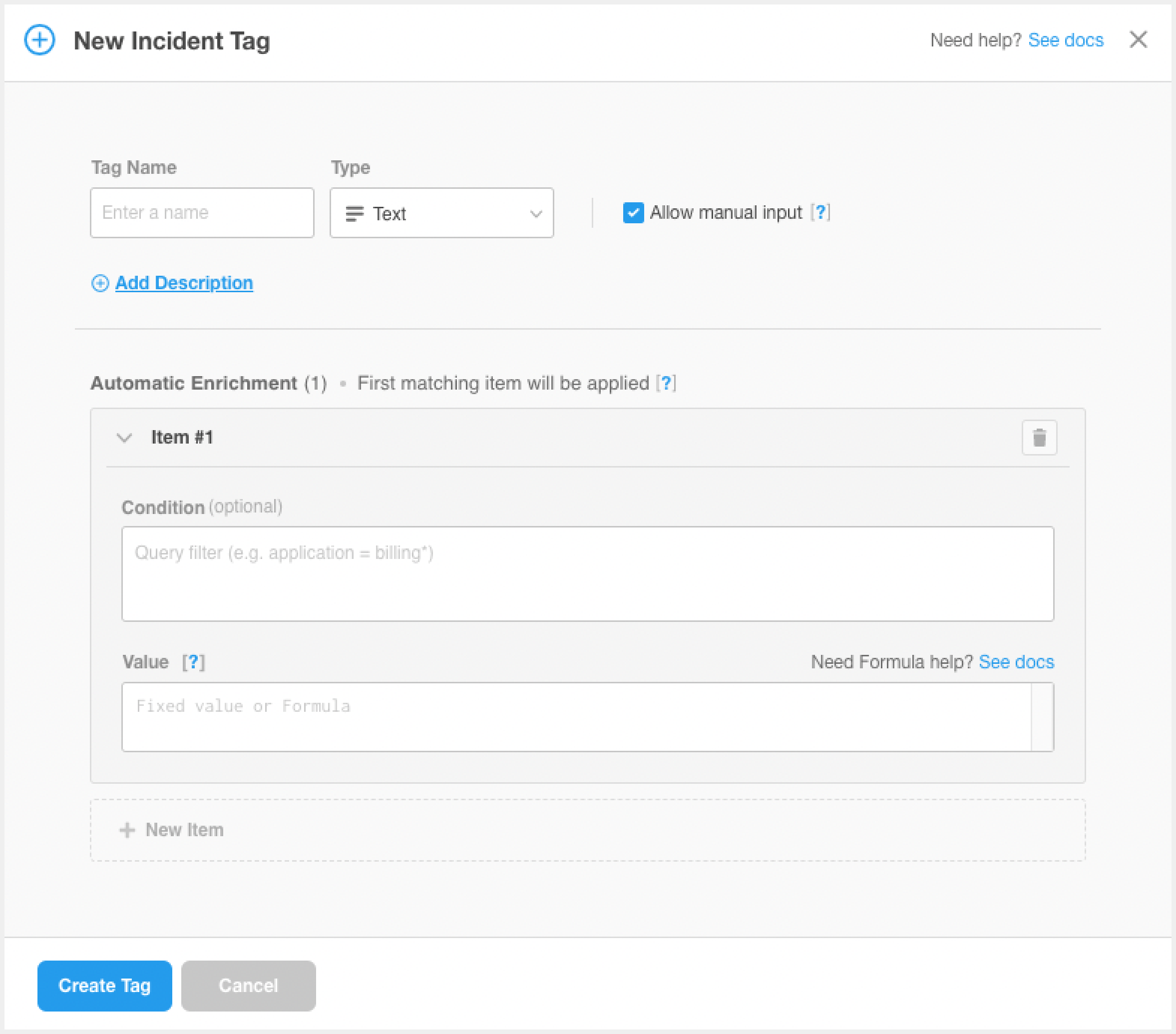Click the help icon next to Value label
Image resolution: width=1176 pixels, height=1034 pixels.
point(193,662)
